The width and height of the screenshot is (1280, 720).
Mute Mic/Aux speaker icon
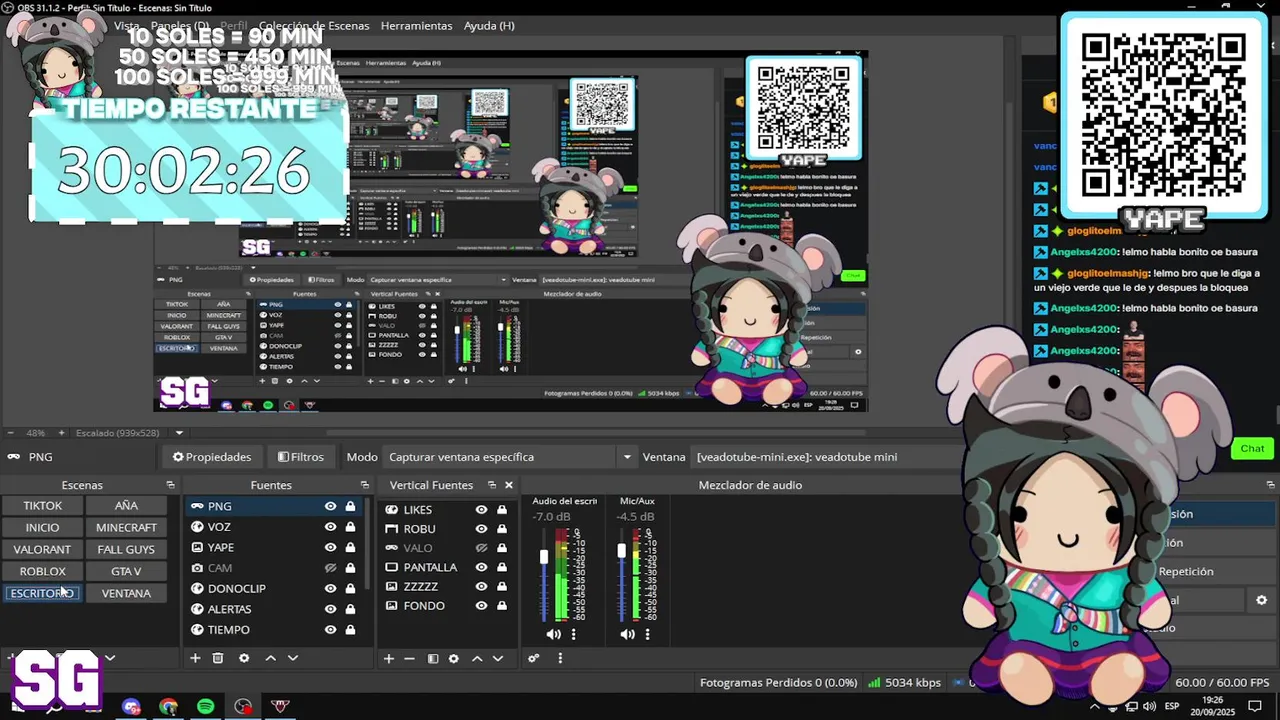pos(627,634)
